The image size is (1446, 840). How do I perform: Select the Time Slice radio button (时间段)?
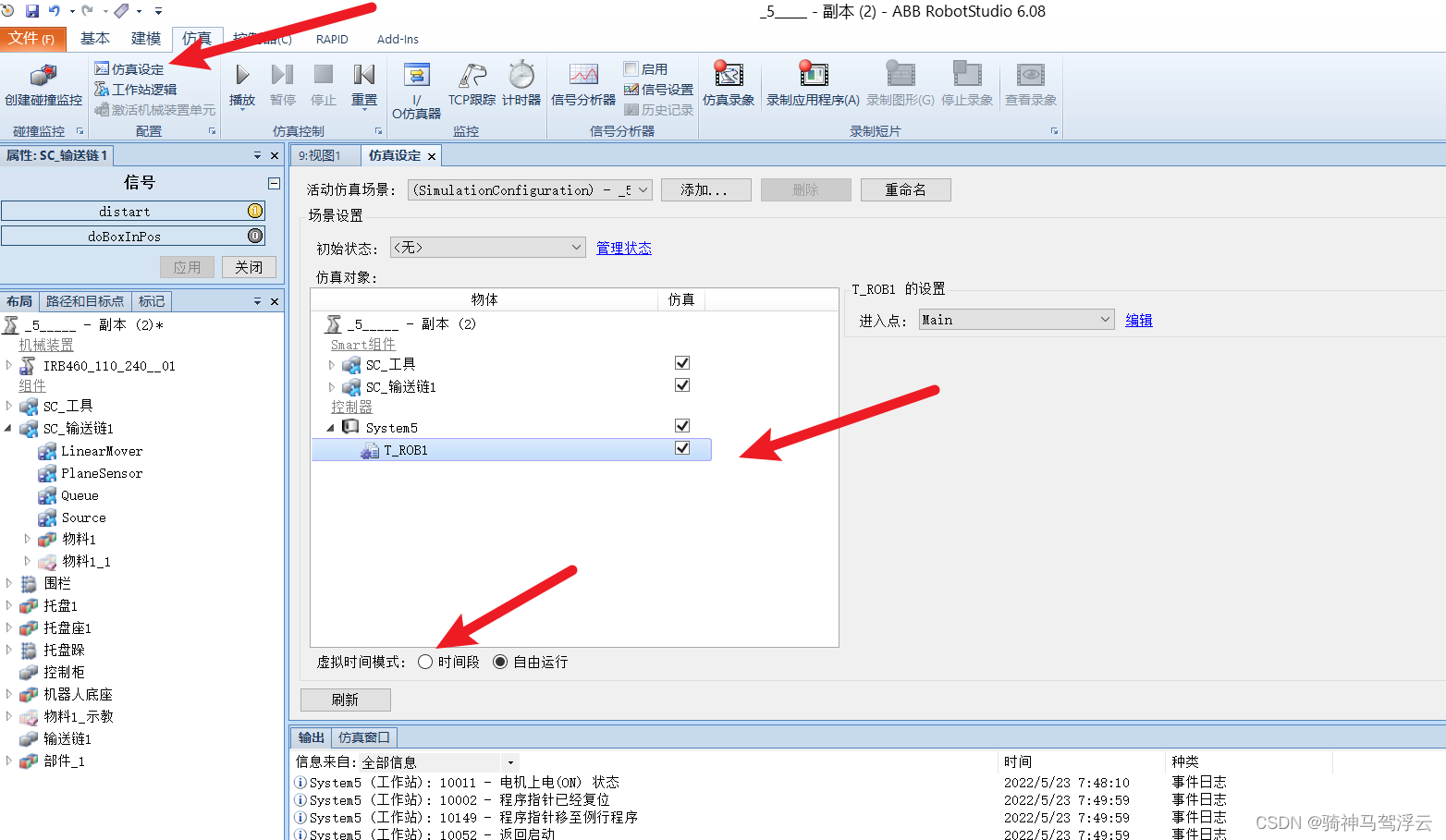425,662
